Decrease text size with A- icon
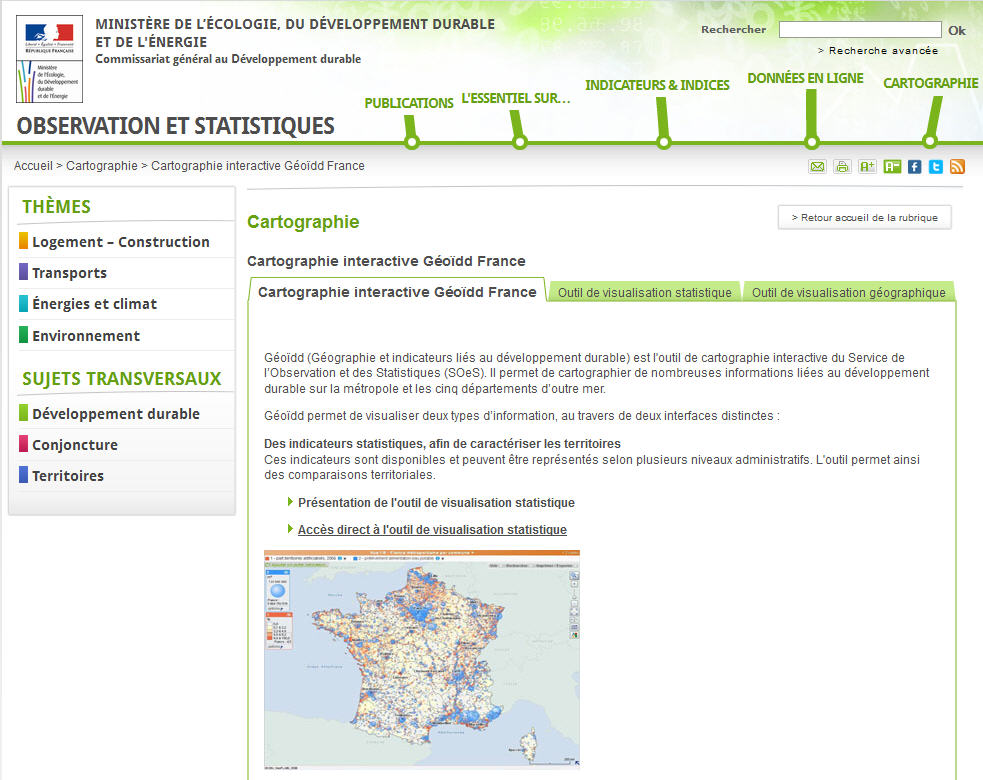The height and width of the screenshot is (780, 983). (x=892, y=167)
